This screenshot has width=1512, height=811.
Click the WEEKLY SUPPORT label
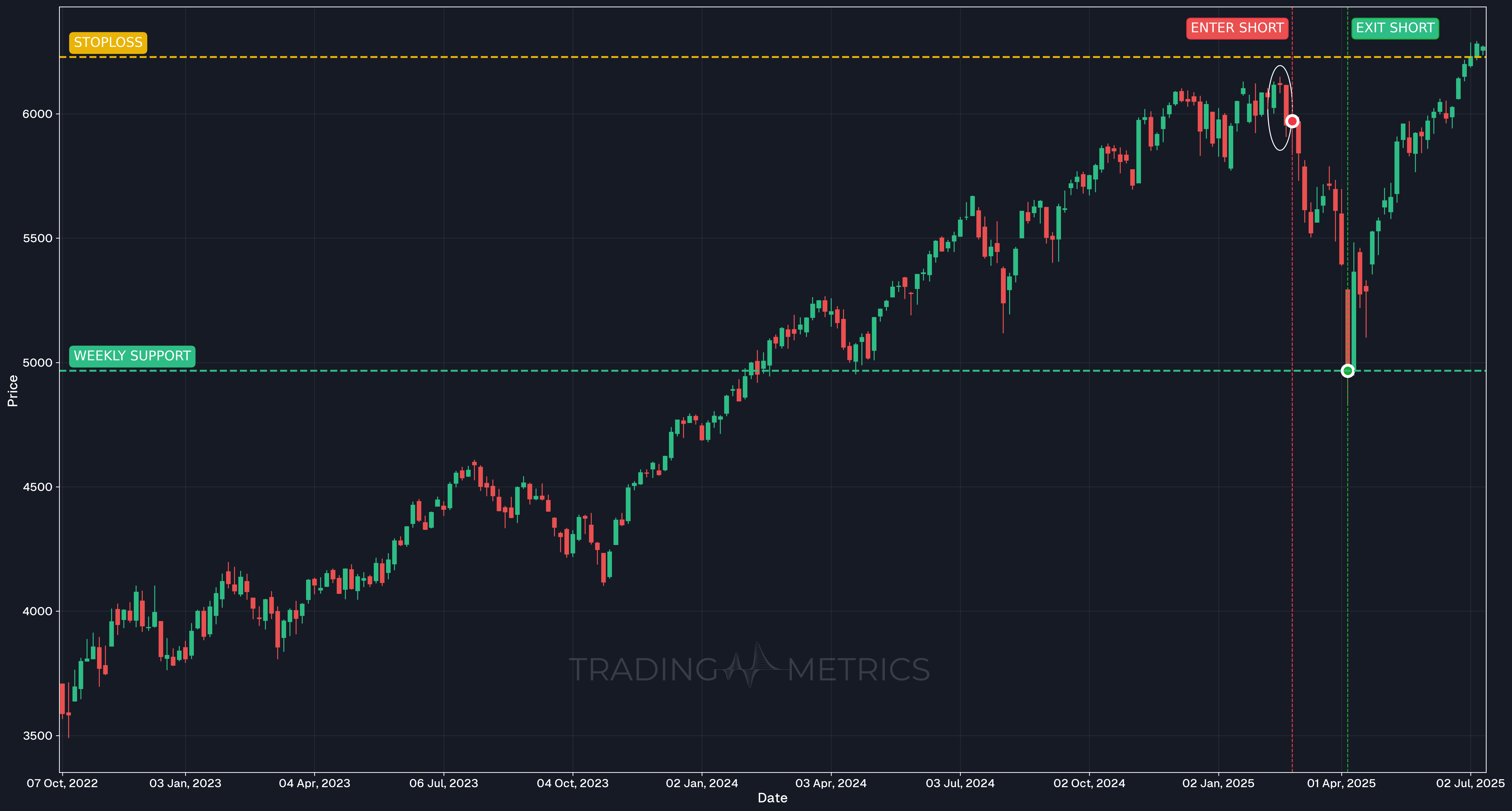tap(132, 356)
